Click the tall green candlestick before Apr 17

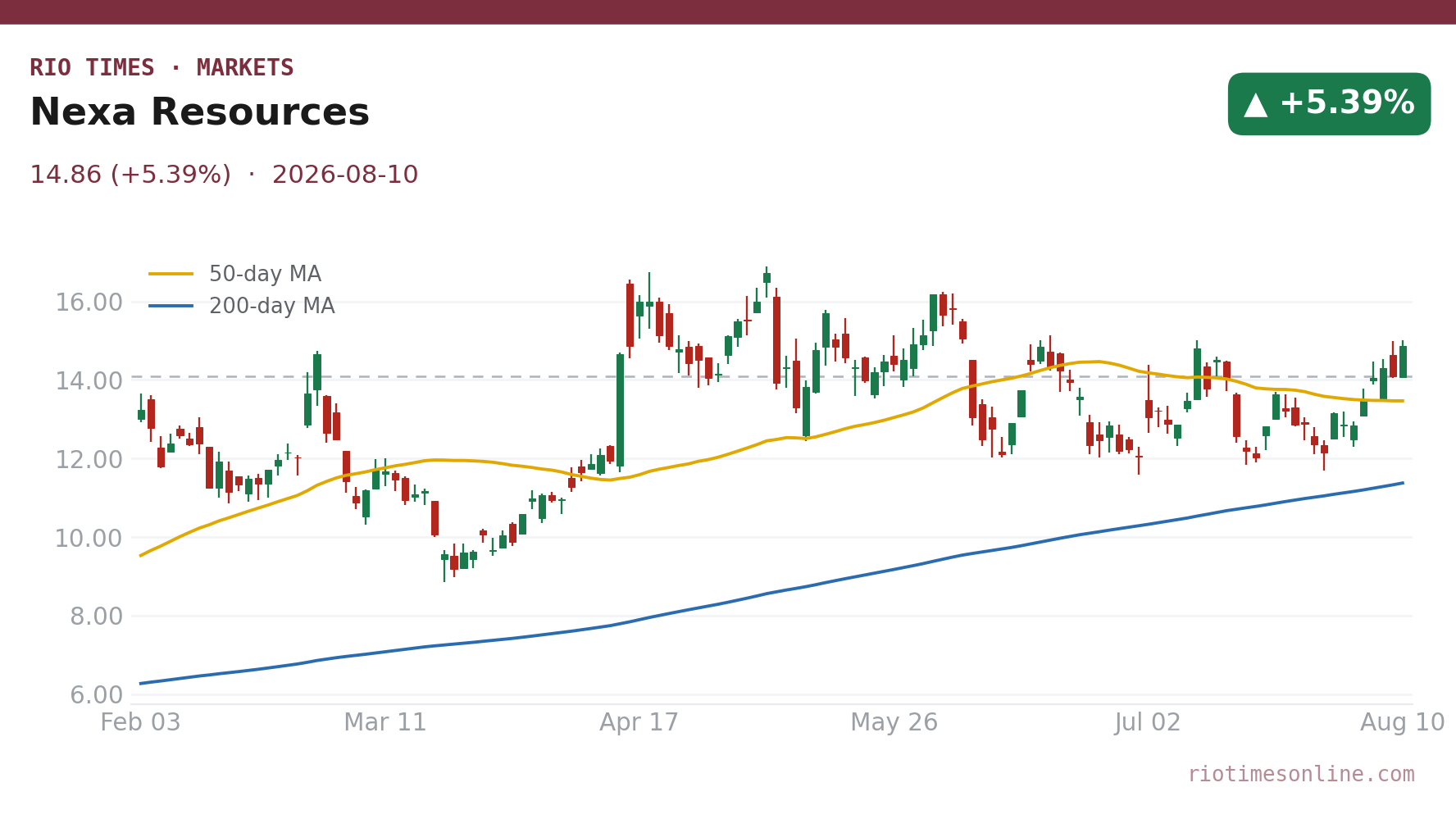(620, 412)
